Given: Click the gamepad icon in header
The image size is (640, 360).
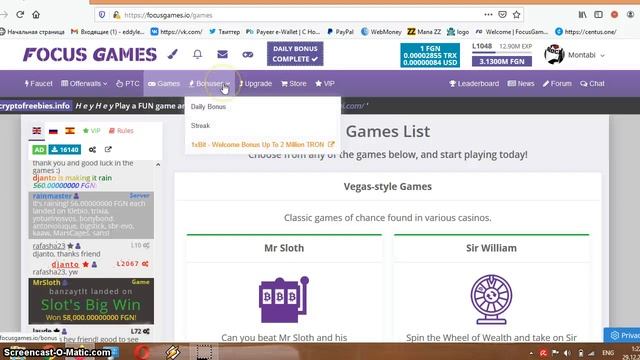Looking at the screenshot, I should pyautogui.click(x=247, y=54).
